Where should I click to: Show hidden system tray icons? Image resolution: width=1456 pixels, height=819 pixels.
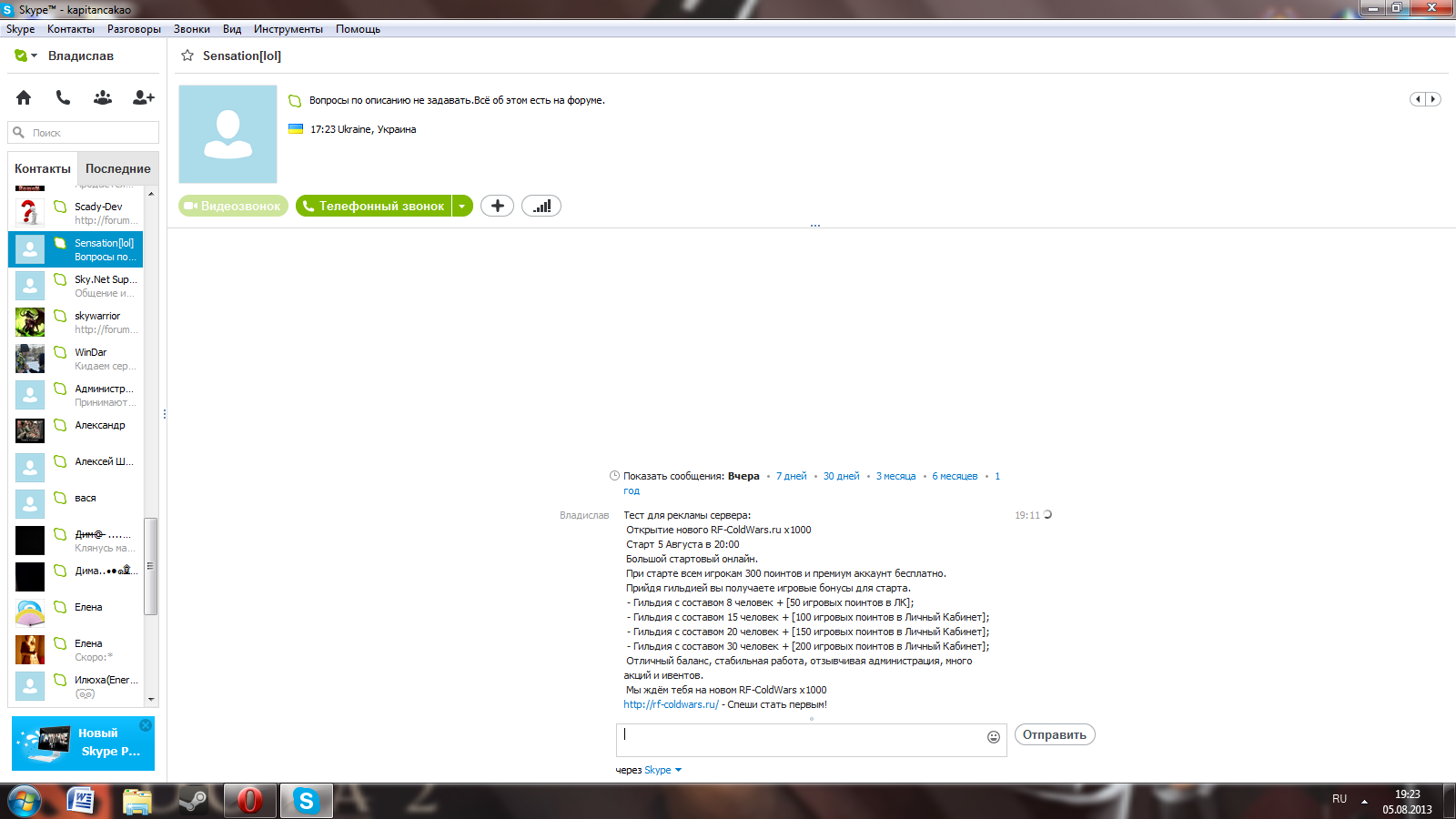click(x=1364, y=802)
